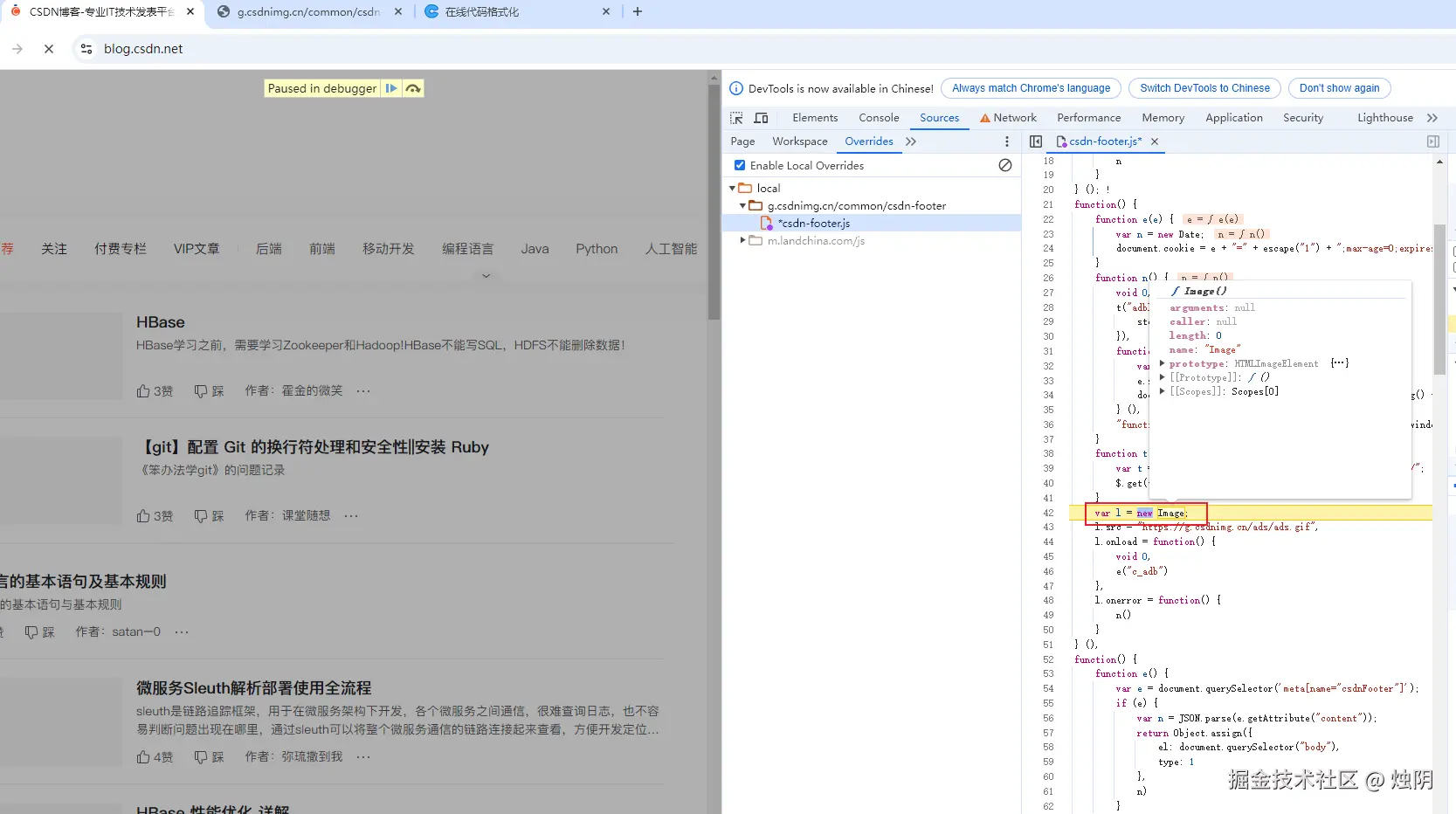Click Always match Chrome's language button

click(x=1031, y=88)
